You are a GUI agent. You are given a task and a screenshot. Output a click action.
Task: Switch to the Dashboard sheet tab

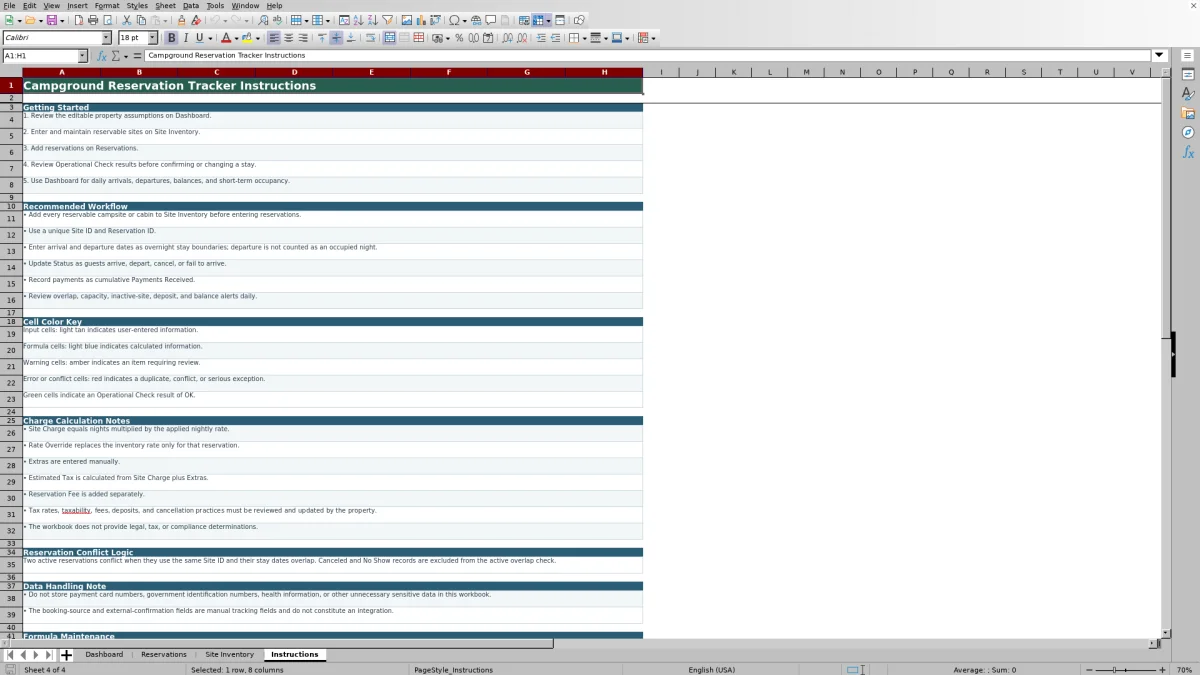[104, 655]
